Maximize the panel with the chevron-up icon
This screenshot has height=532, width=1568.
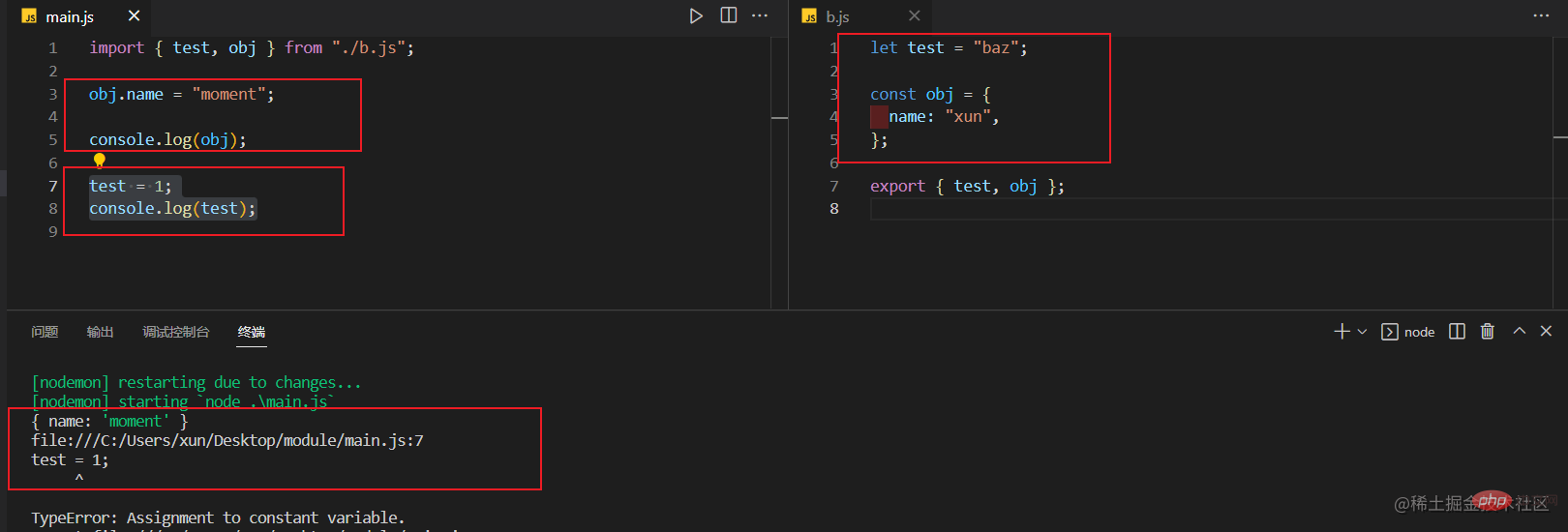tap(1520, 331)
